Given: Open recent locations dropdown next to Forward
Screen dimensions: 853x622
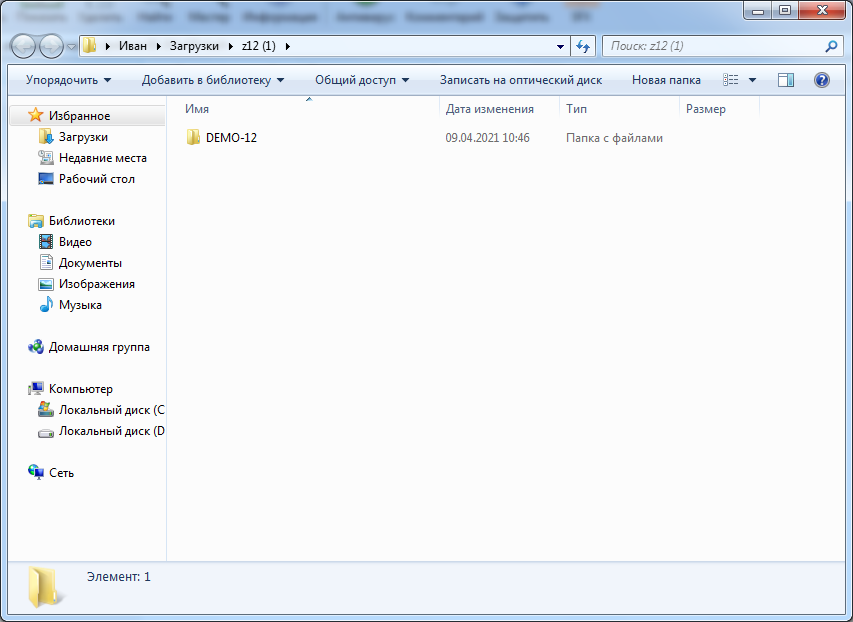Looking at the screenshot, I should pos(71,47).
